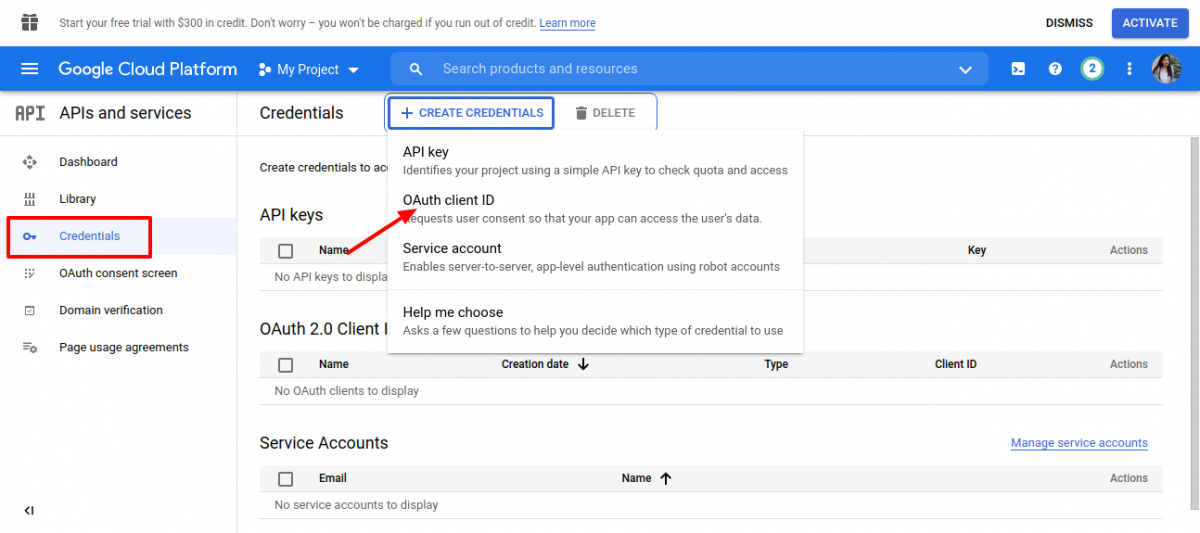Follow the Learn more link
The width and height of the screenshot is (1200, 533).
click(567, 23)
